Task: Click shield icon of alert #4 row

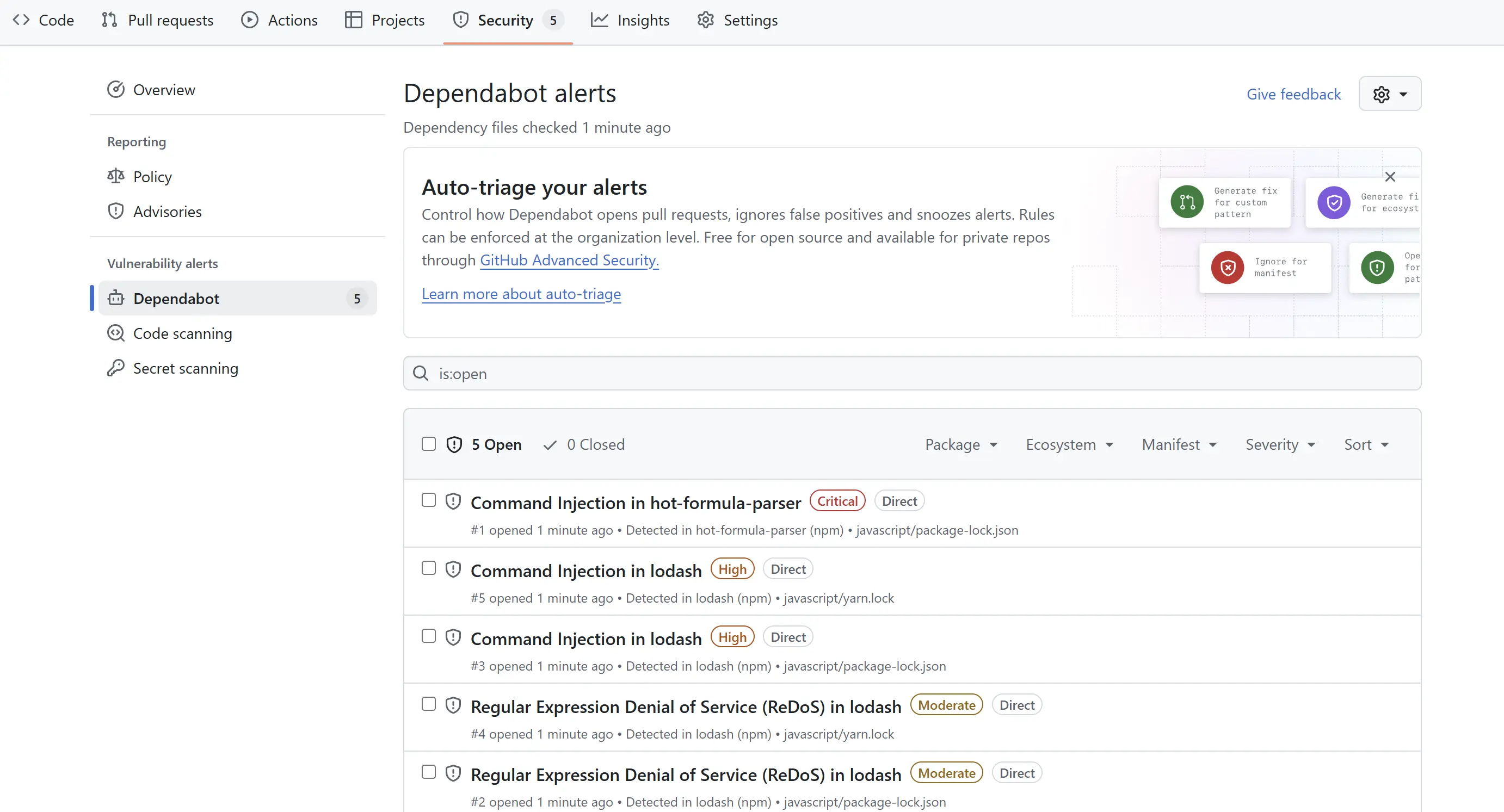Action: (x=453, y=705)
